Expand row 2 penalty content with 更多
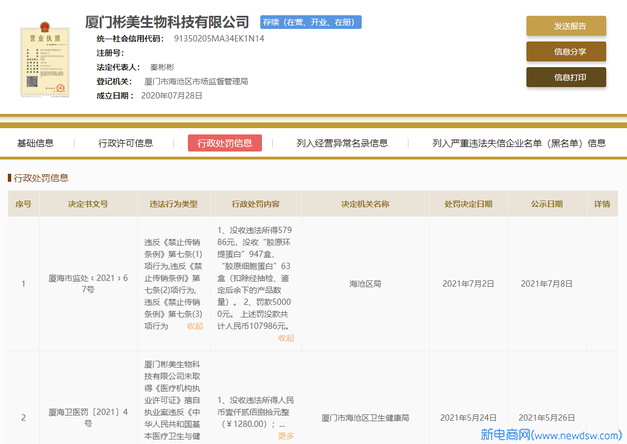This screenshot has width=627, height=444. [x=286, y=436]
